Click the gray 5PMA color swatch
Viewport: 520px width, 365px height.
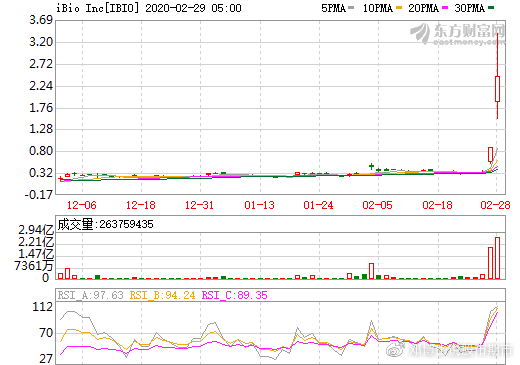point(351,8)
